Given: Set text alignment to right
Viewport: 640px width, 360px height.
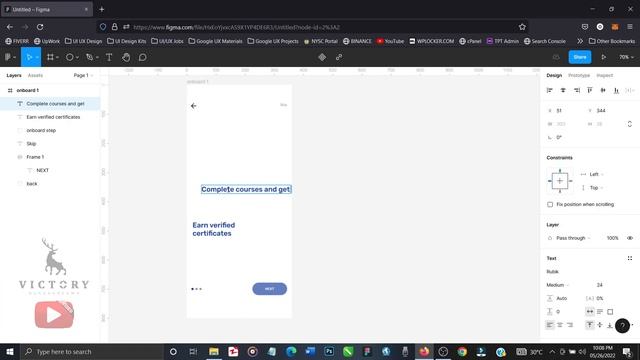Looking at the screenshot, I should [570, 325].
